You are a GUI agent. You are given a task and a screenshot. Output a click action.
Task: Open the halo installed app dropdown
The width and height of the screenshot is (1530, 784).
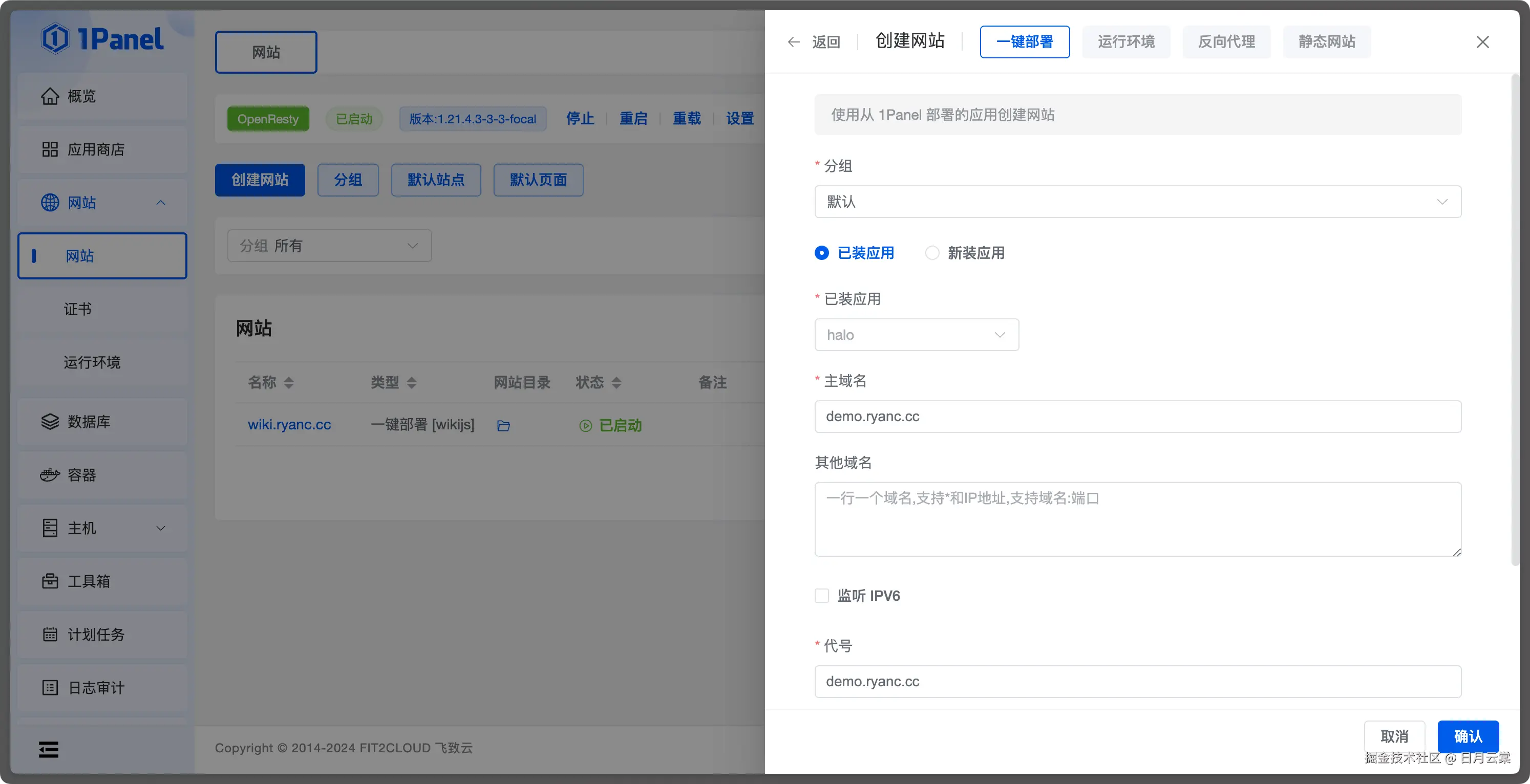pyautogui.click(x=917, y=335)
